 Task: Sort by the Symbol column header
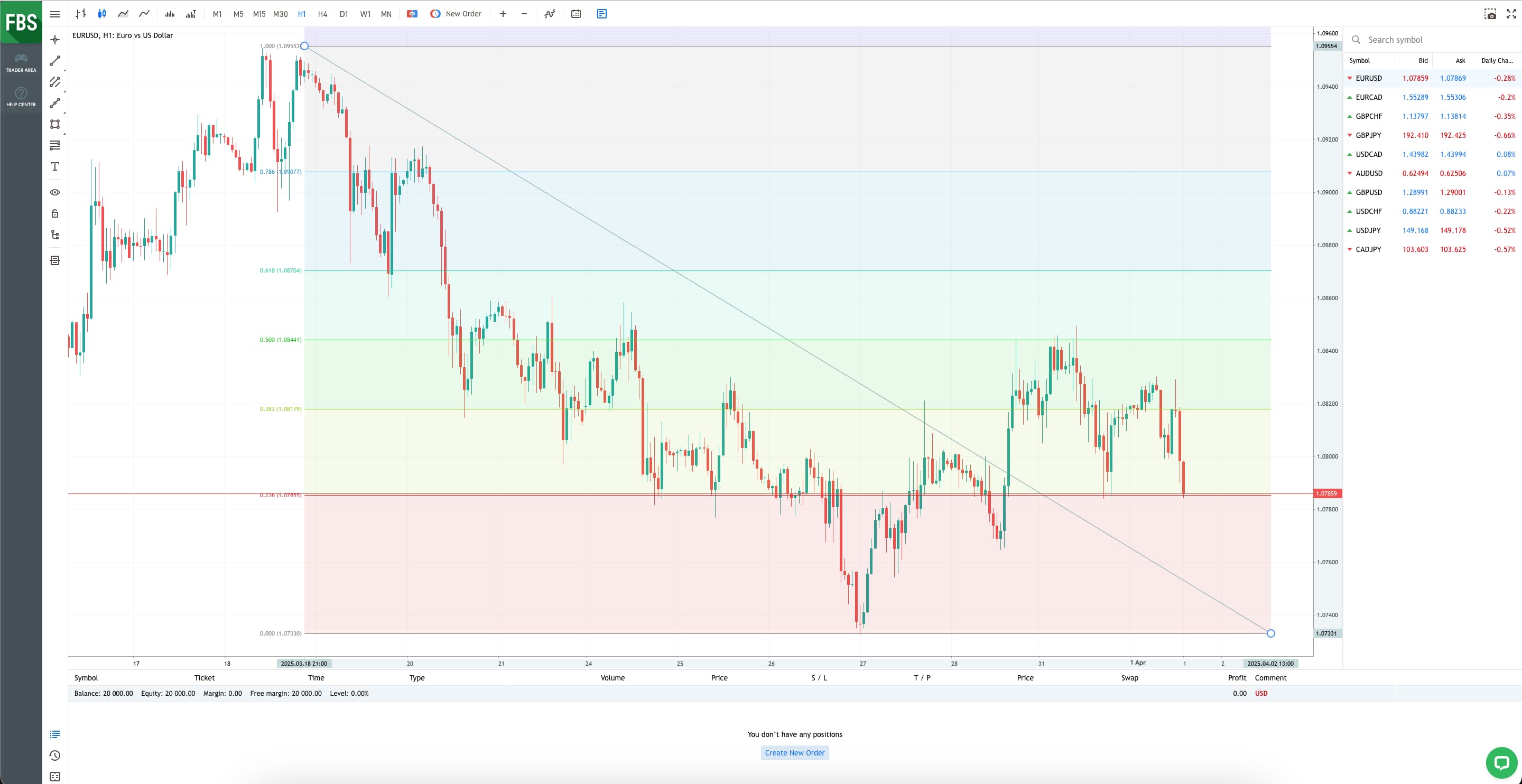click(x=1360, y=60)
